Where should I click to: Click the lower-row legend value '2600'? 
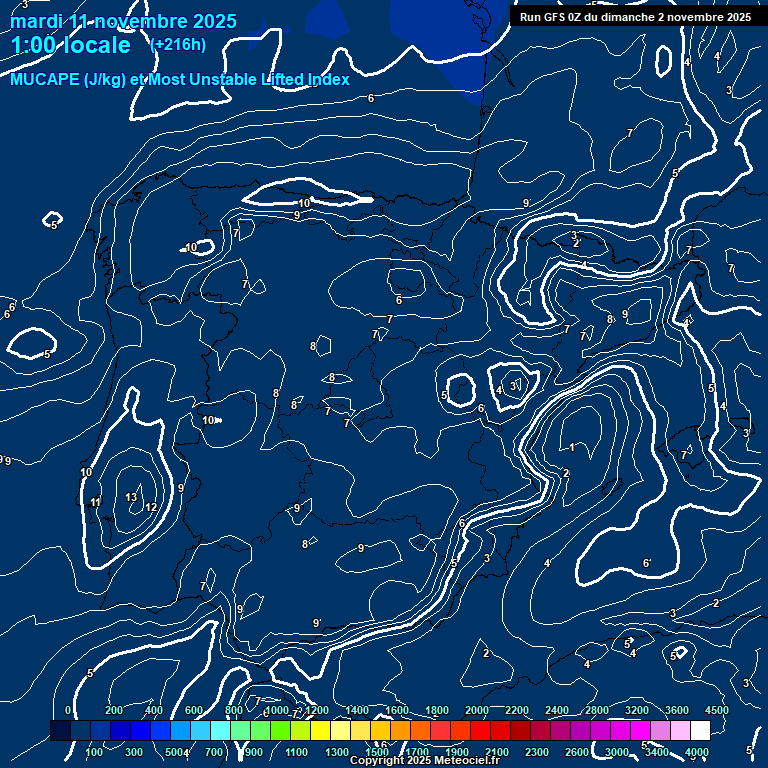click(576, 752)
